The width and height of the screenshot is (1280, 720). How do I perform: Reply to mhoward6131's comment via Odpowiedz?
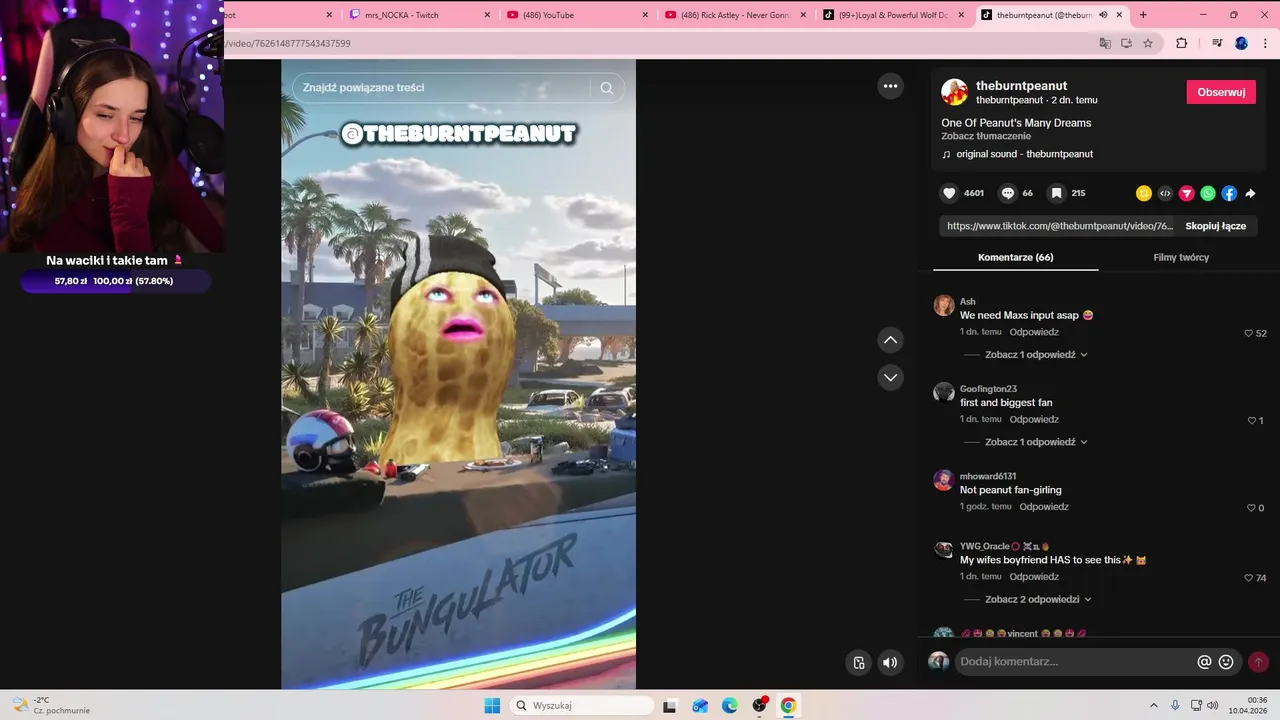(1044, 507)
